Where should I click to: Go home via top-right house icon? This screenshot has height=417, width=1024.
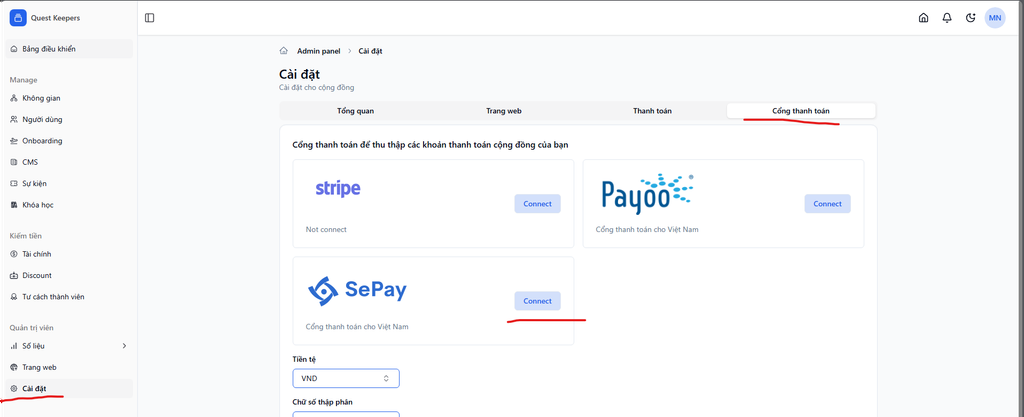[923, 18]
